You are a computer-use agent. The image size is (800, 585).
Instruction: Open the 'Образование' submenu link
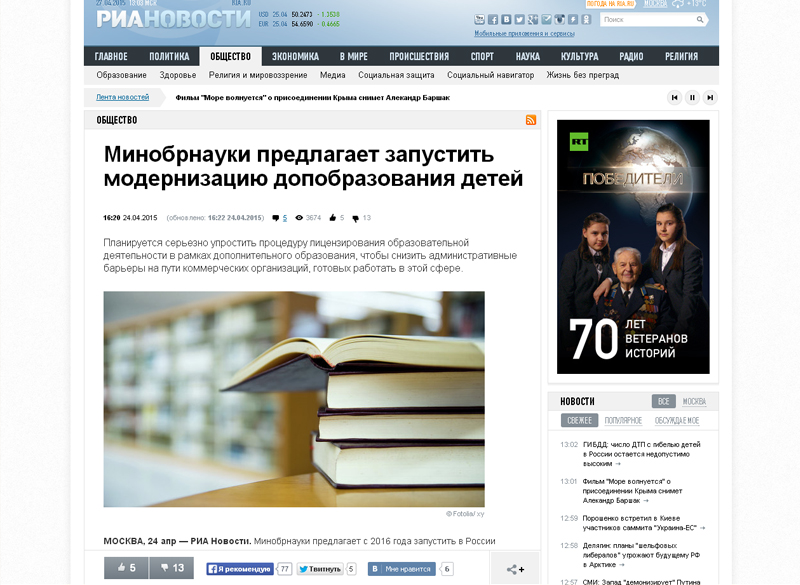click(121, 75)
